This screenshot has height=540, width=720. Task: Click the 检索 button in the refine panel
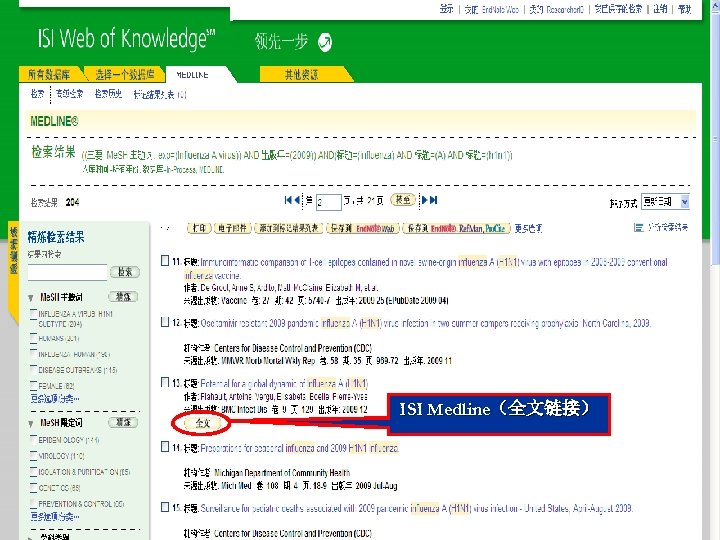tap(124, 272)
